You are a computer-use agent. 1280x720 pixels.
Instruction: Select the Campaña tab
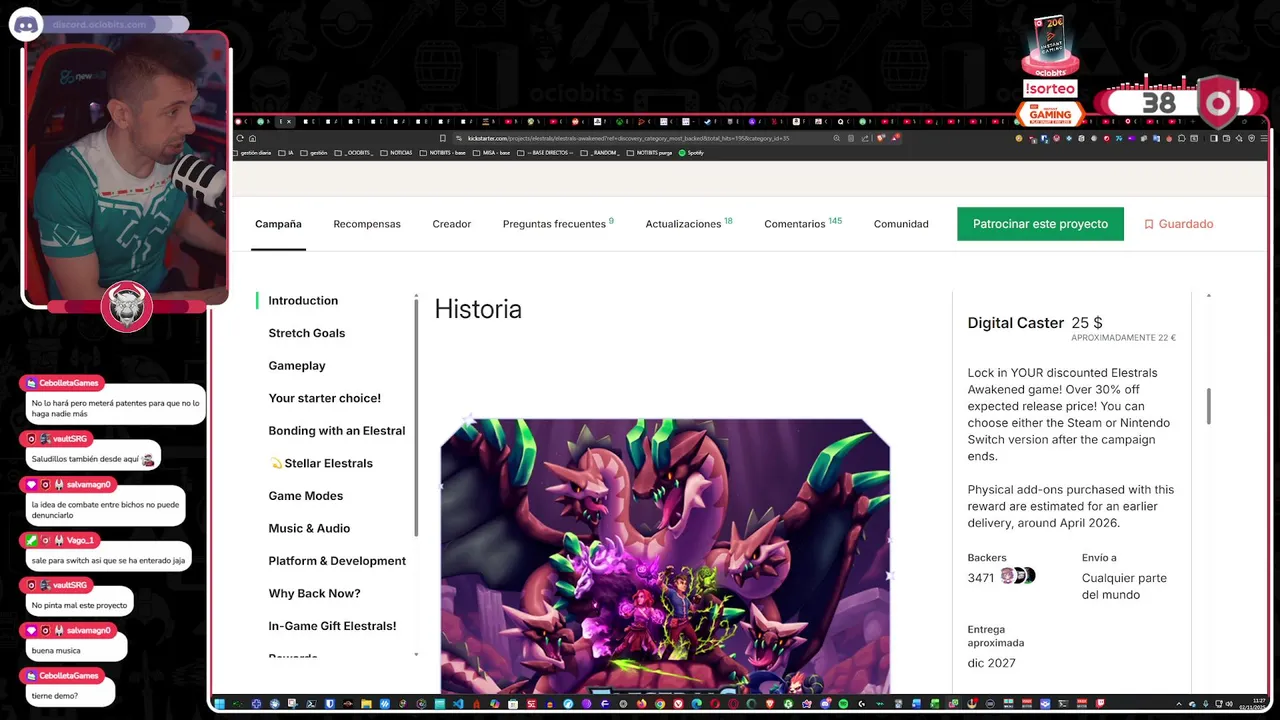278,224
